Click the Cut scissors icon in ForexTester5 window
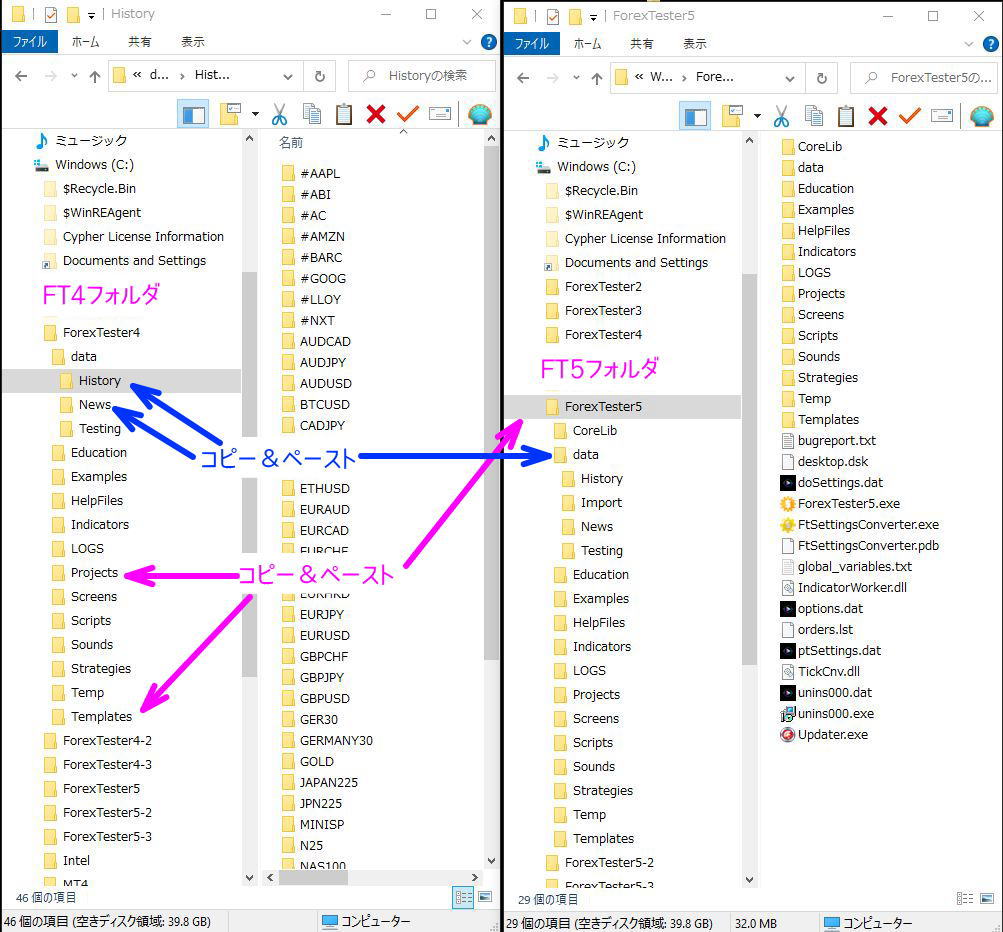Screen dimensions: 1003x932 point(781,116)
